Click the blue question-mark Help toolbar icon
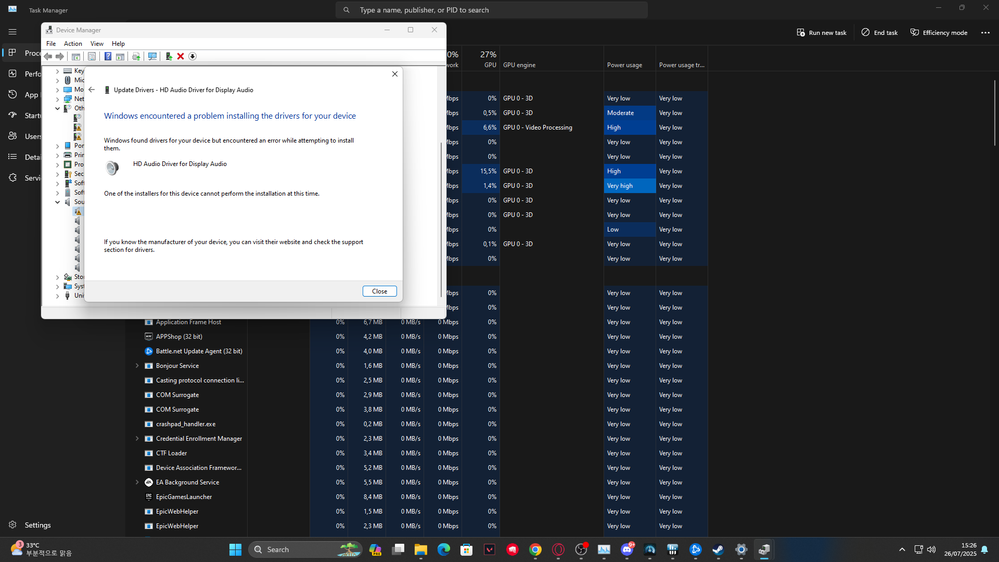 tap(108, 57)
